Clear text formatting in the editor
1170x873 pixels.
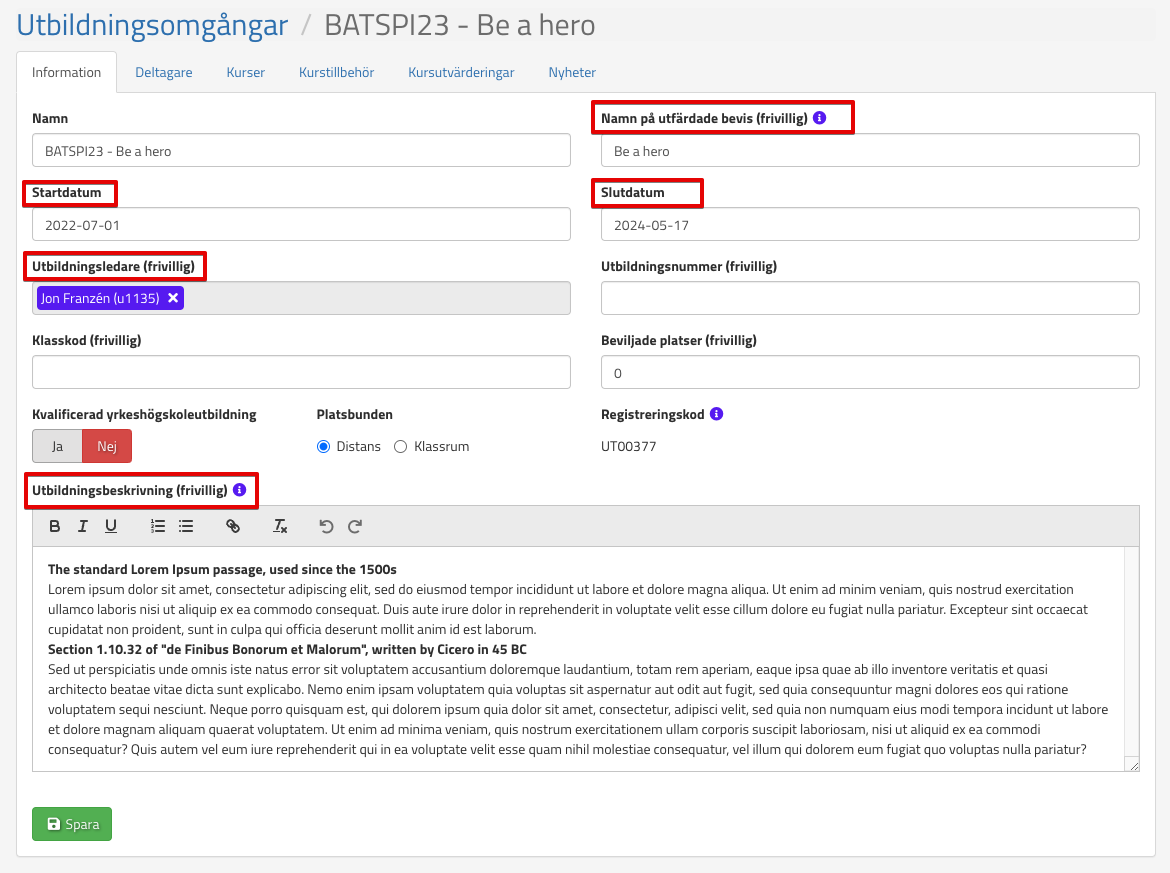pos(281,526)
